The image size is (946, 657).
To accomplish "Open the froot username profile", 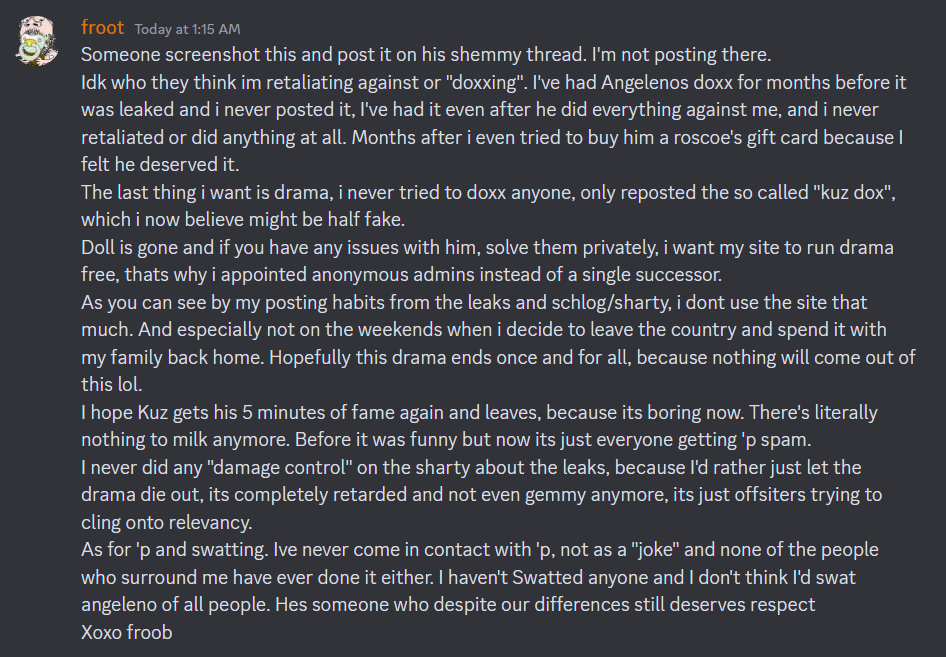I will coord(102,28).
